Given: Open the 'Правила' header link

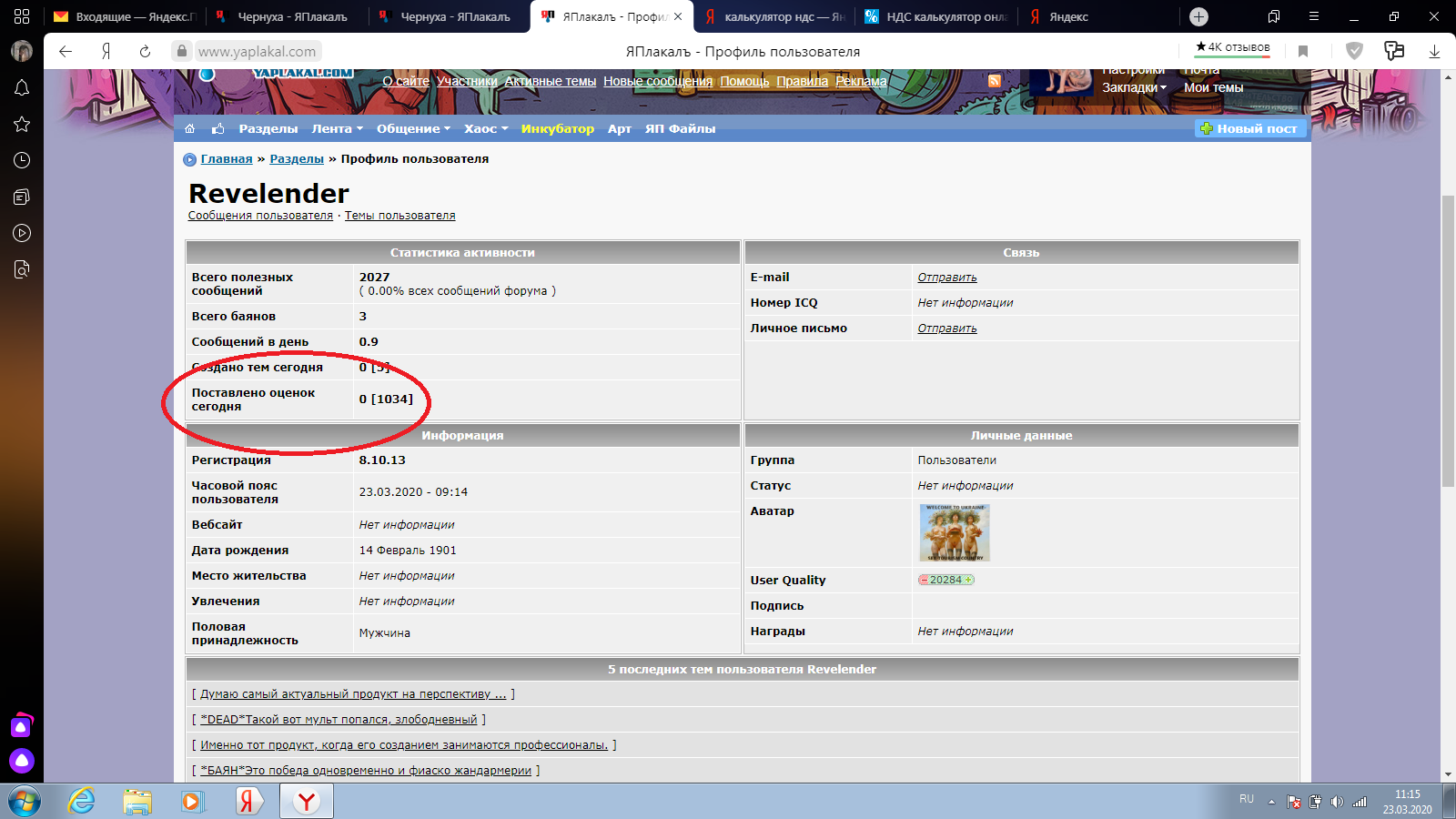Looking at the screenshot, I should (803, 81).
